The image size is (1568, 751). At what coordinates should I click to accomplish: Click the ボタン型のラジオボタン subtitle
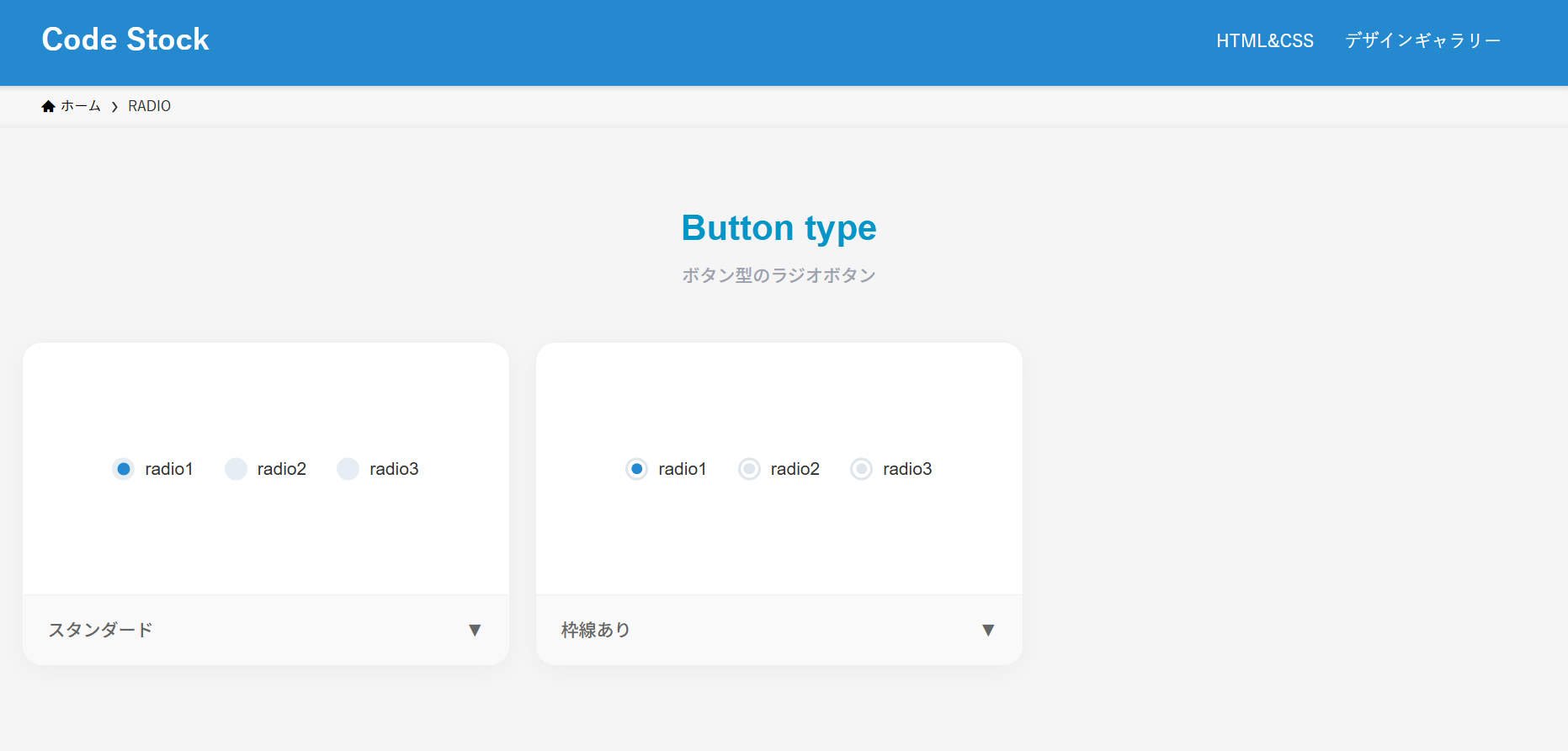pos(779,275)
